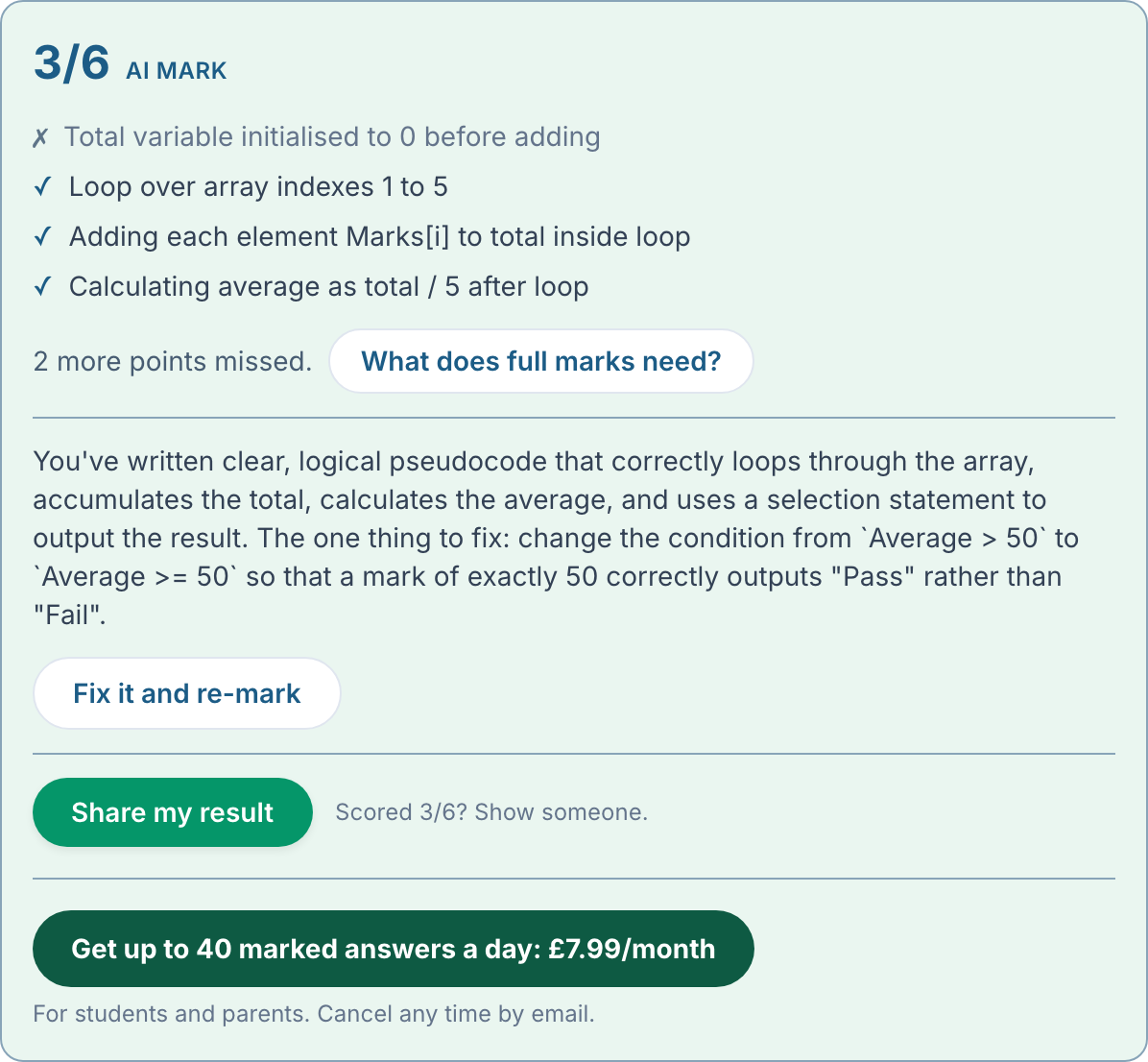Click tick icon beside 'Calculating average as total'

click(42, 286)
